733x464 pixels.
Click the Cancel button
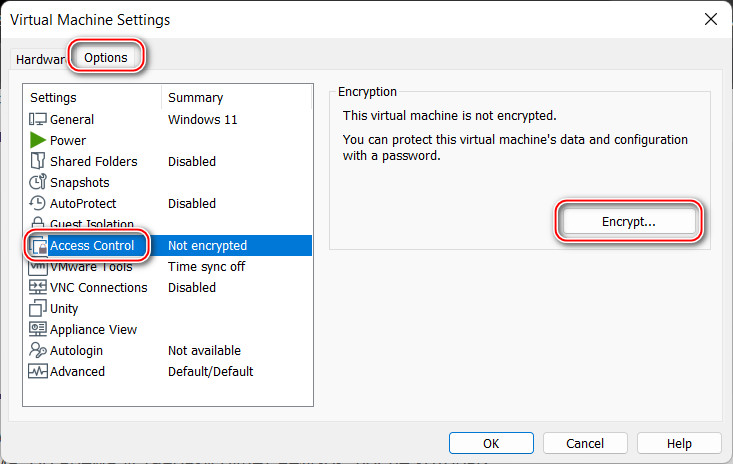pos(585,443)
